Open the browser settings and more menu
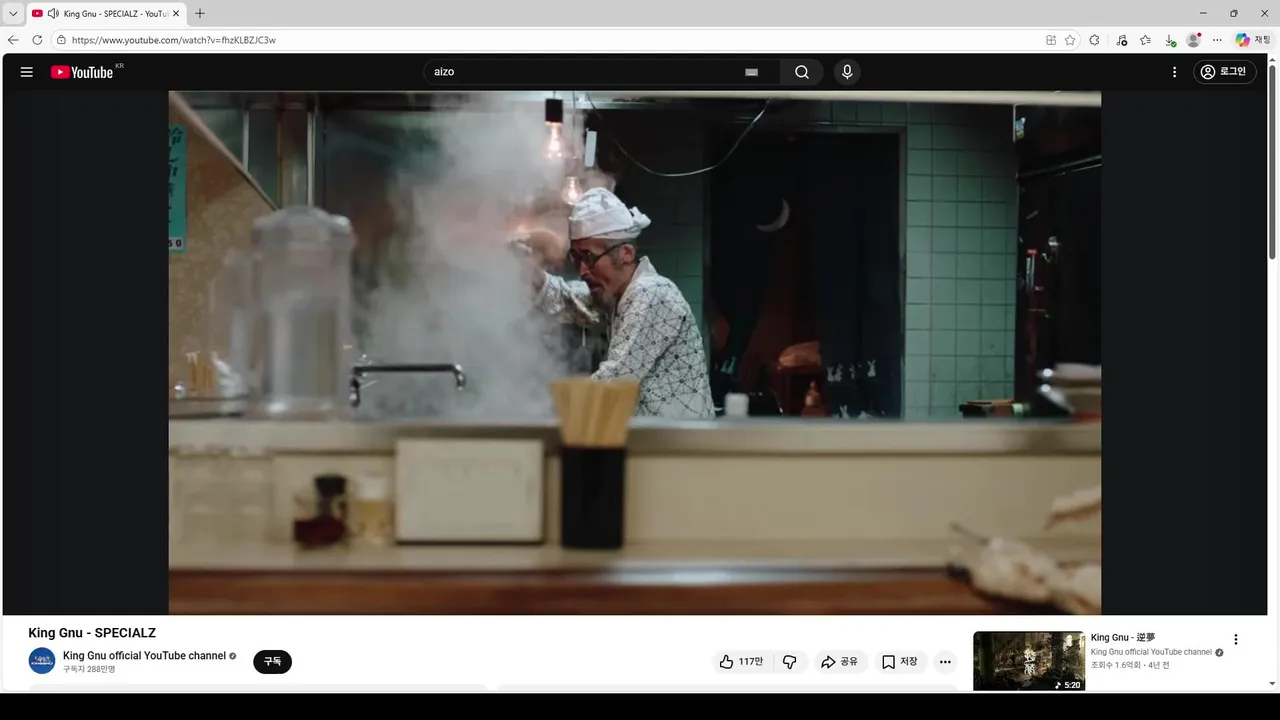 1217,40
